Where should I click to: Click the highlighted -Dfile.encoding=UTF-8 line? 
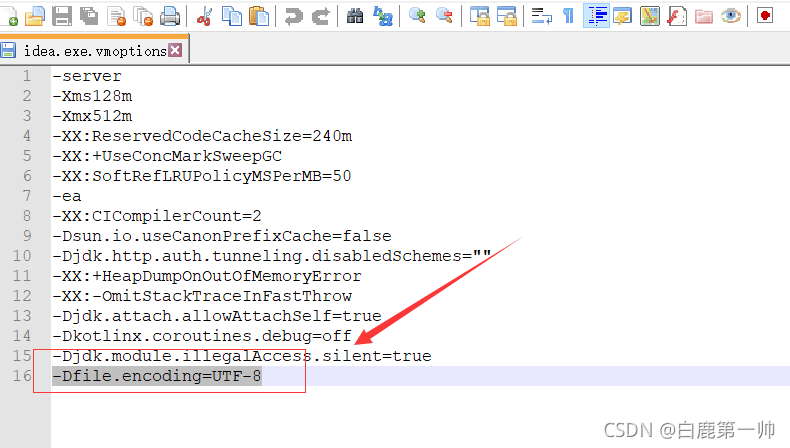[x=157, y=376]
